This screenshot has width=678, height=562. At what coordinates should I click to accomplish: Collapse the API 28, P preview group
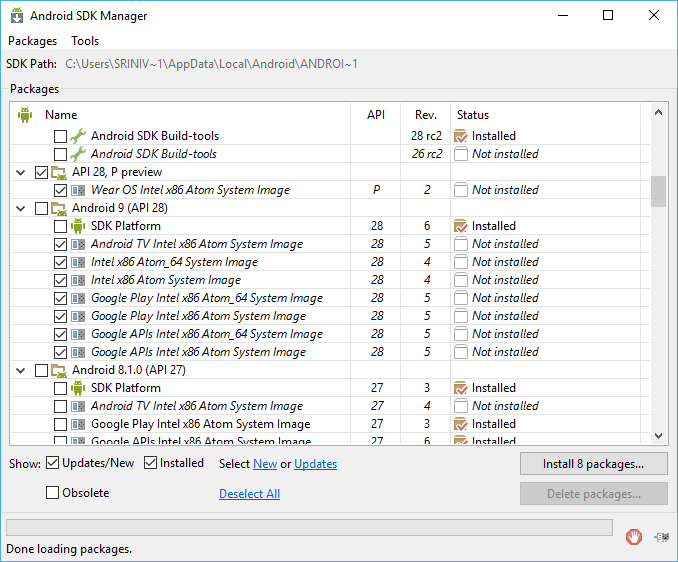21,172
